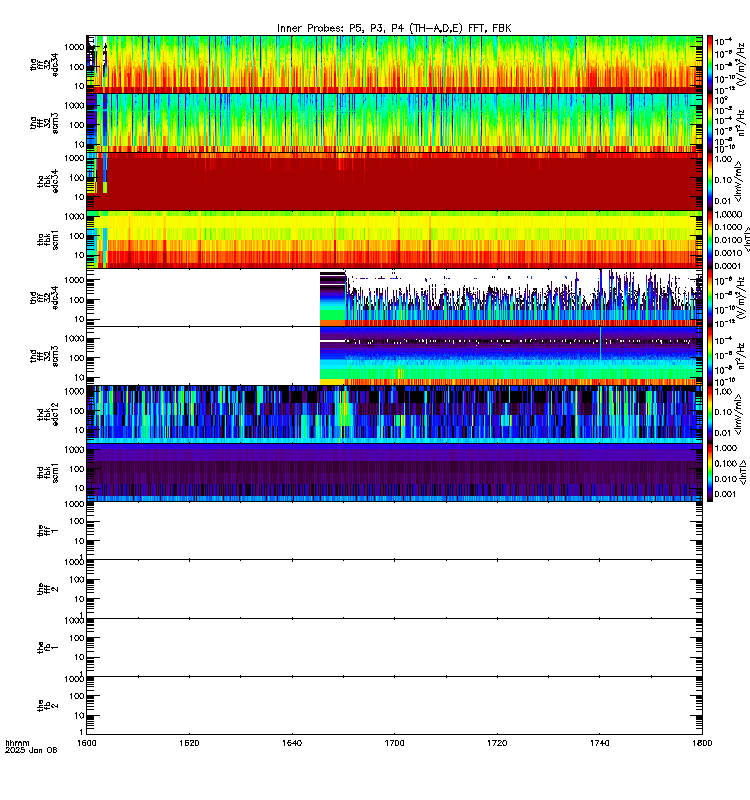Image resolution: width=750 pixels, height=800 pixels.
Task: Click the color bar beside thd fbk edc12
Action: (710, 414)
